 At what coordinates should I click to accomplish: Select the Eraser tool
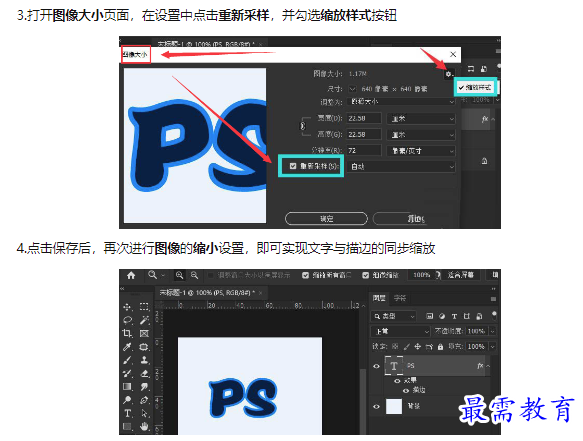pyautogui.click(x=144, y=374)
